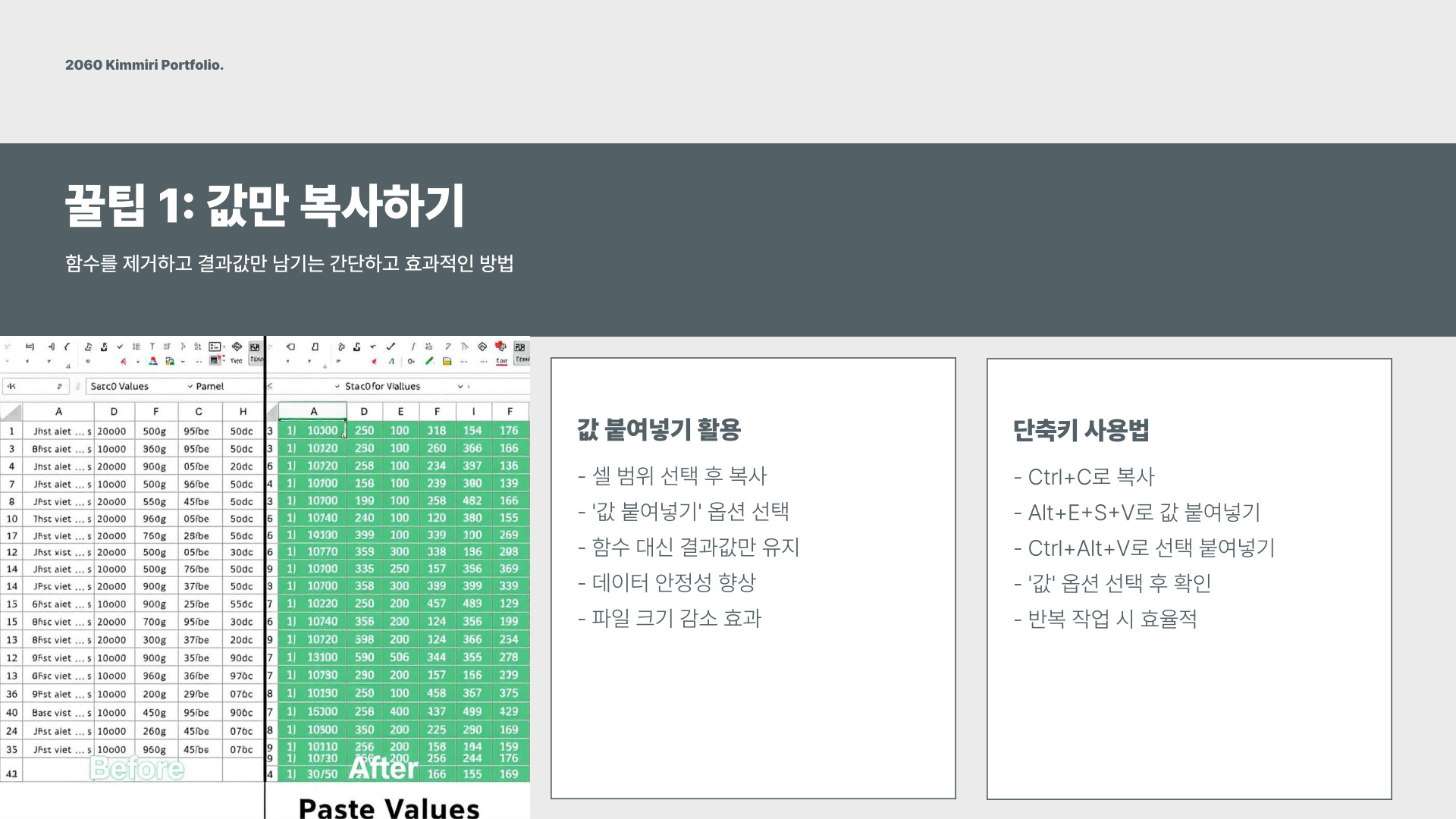Click the font color A icon with the colored underline
Viewport: 1456px width, 819px height.
pos(153,361)
